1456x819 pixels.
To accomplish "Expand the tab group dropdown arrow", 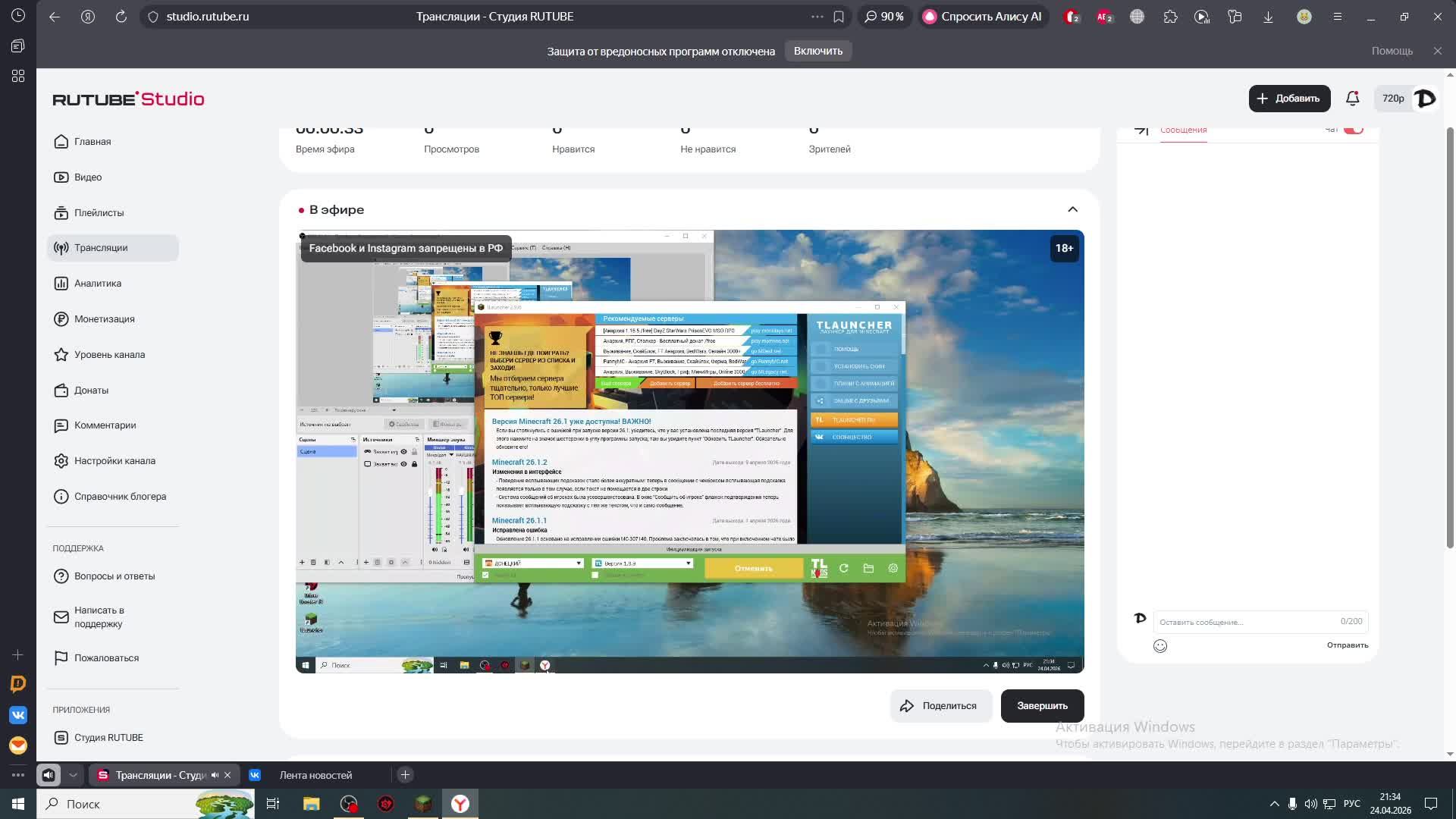I will coord(73,775).
